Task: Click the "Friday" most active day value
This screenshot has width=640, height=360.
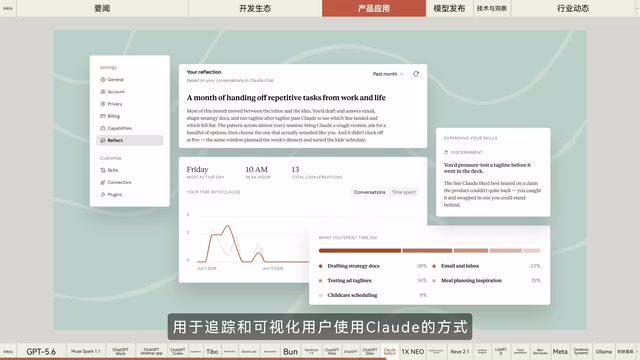Action: (x=197, y=169)
